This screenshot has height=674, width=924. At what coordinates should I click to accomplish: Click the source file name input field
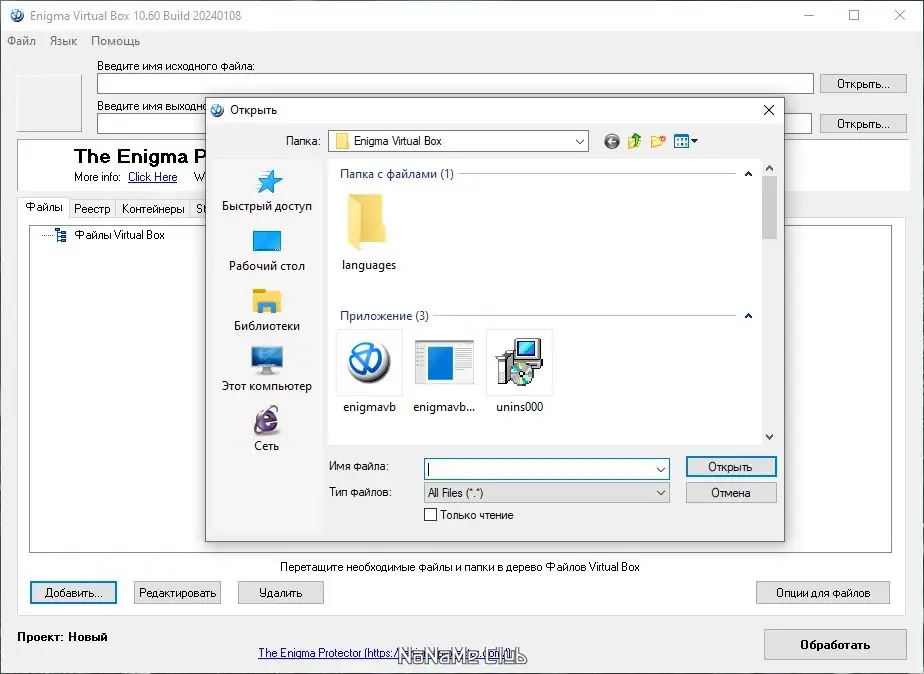[455, 84]
